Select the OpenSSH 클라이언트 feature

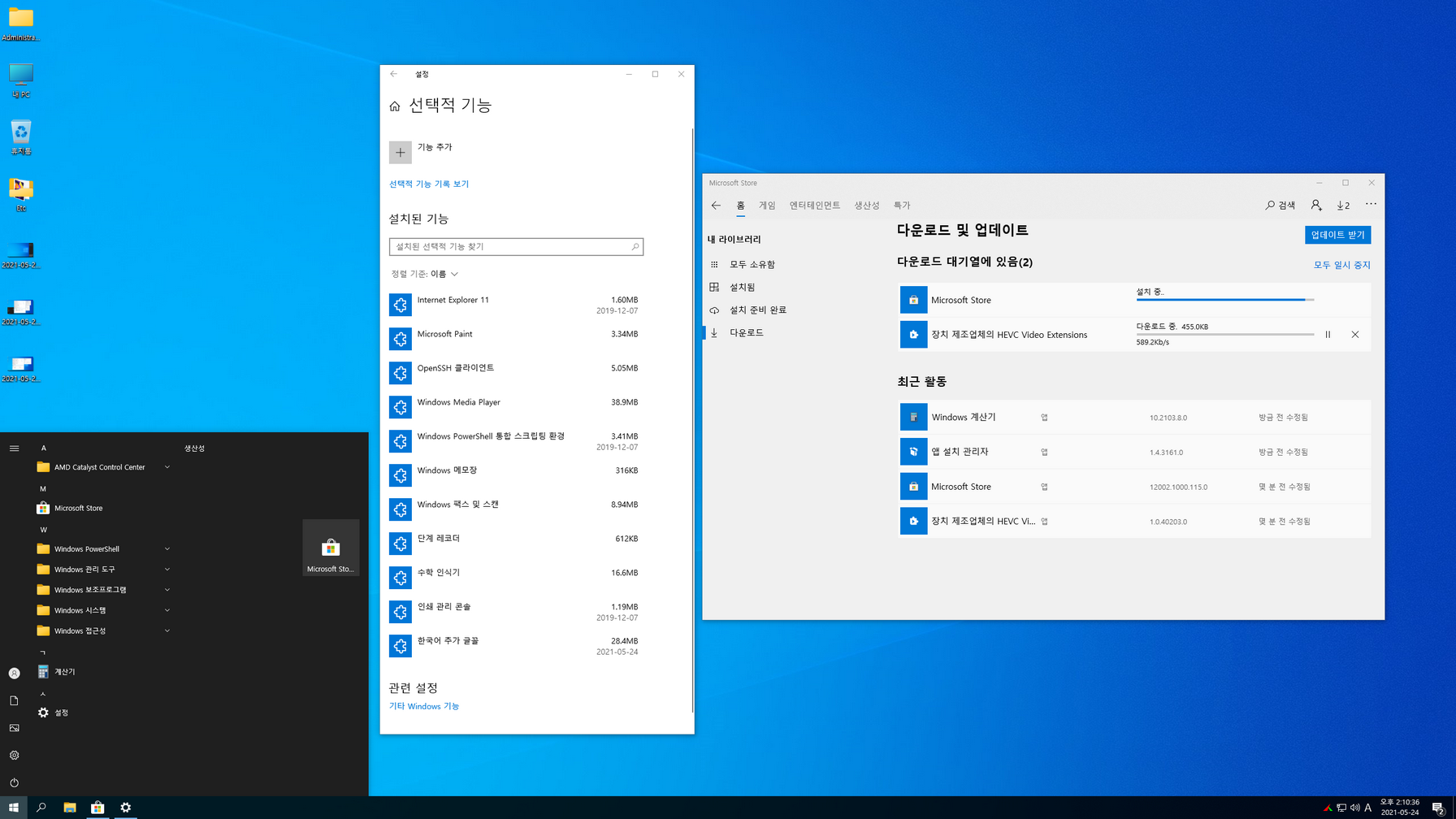click(x=516, y=373)
